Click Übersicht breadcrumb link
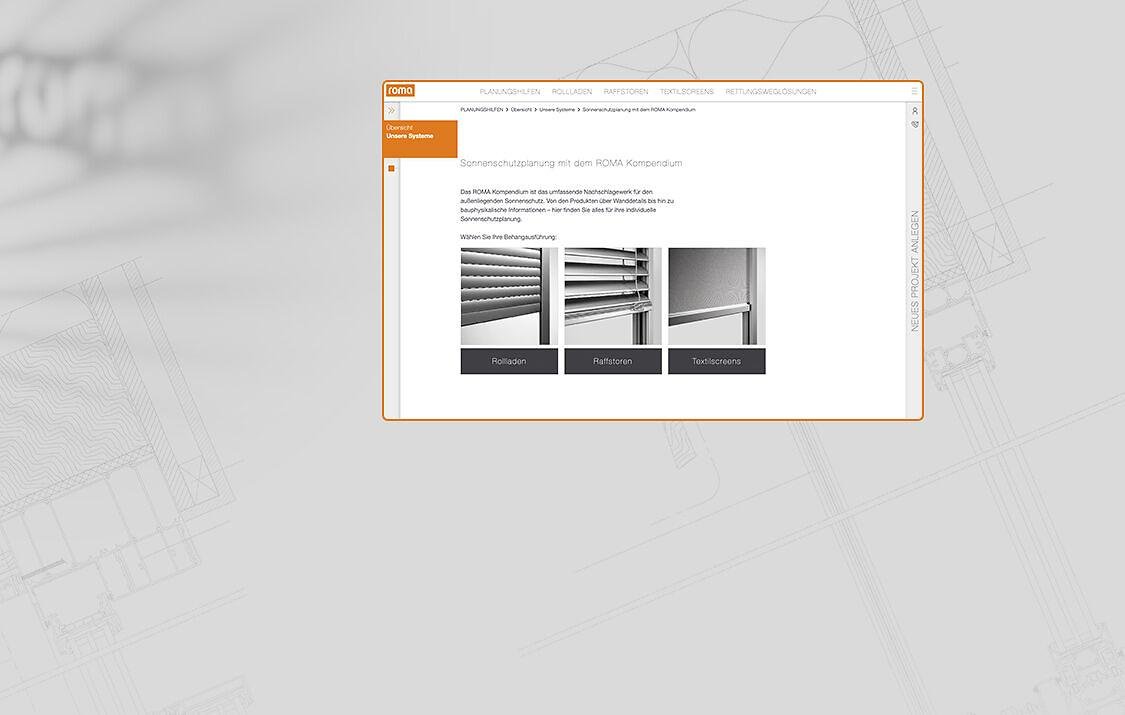Screen dimensions: 1125x715 click(522, 110)
